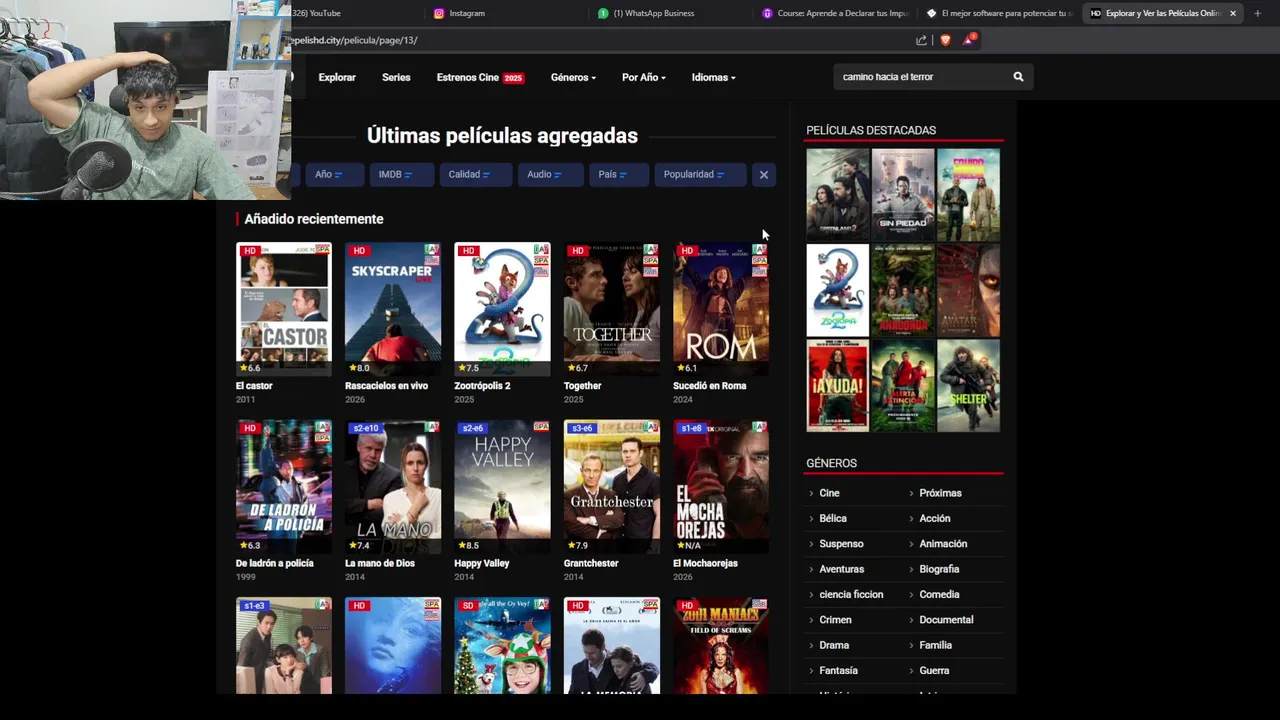
Task: Select the Biografía genre link
Action: tap(939, 569)
